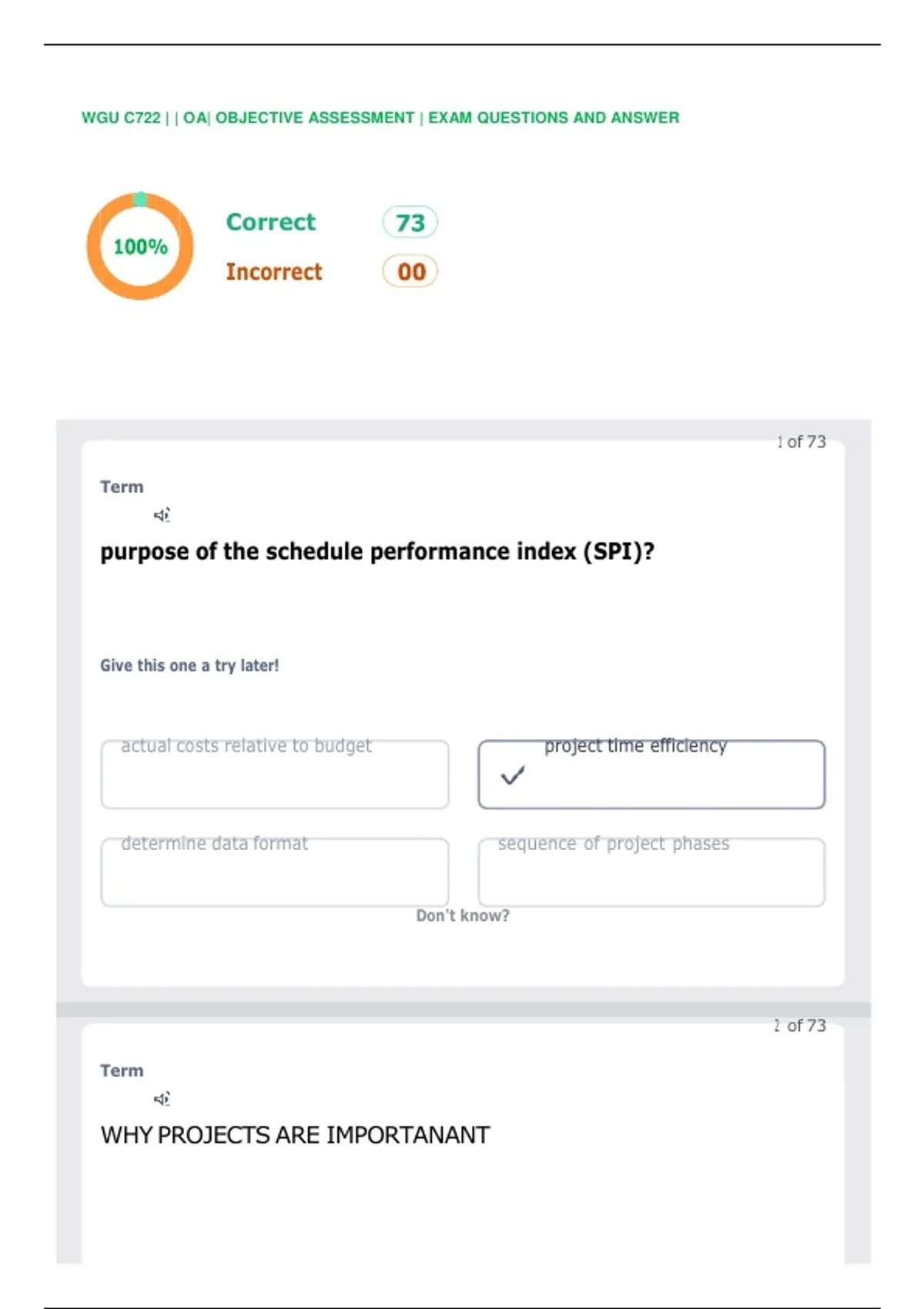Click the '2 of 73' card counter

(800, 1026)
